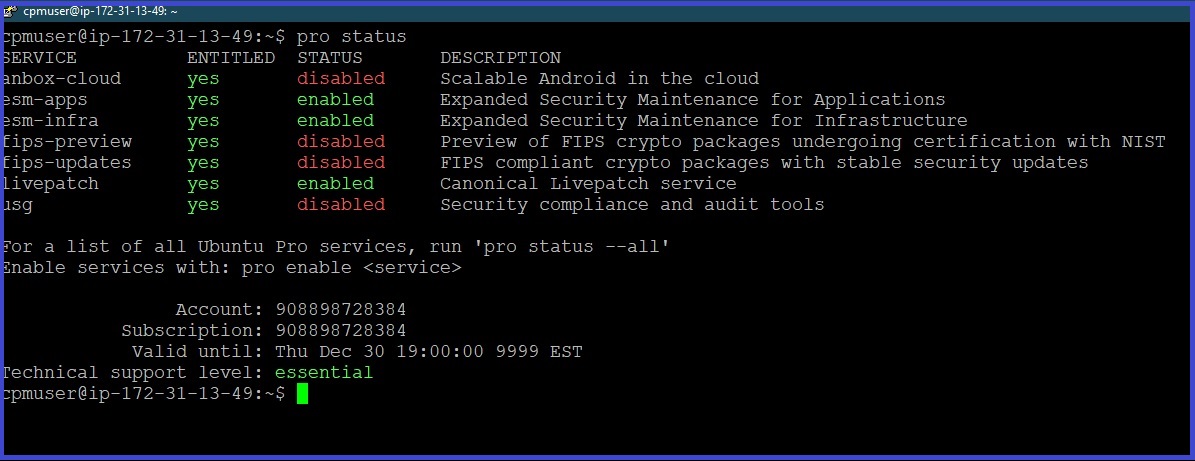Click the esm-apps service name

(45, 100)
